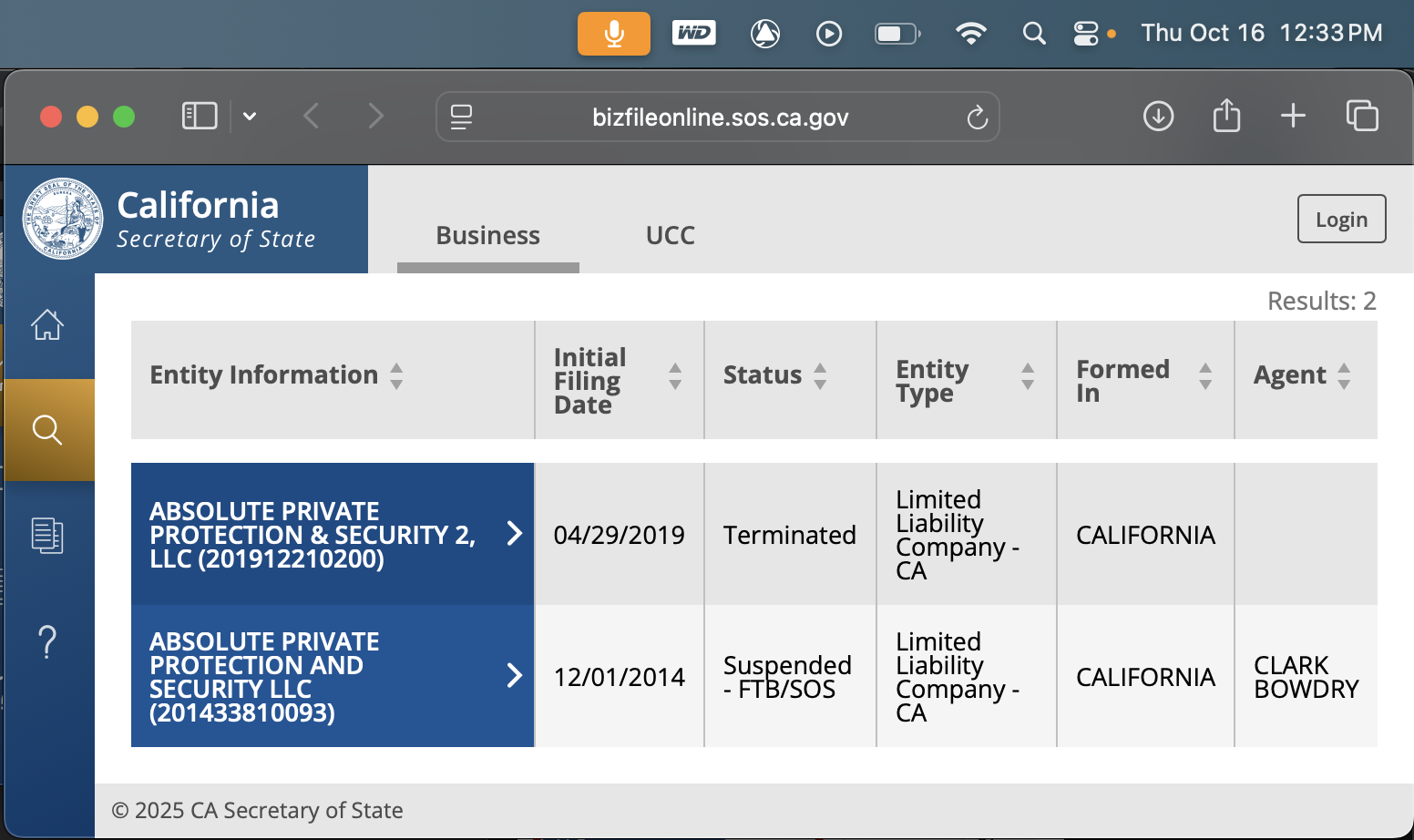This screenshot has height=840, width=1414.
Task: Switch to the UCC tab
Action: pyautogui.click(x=670, y=236)
